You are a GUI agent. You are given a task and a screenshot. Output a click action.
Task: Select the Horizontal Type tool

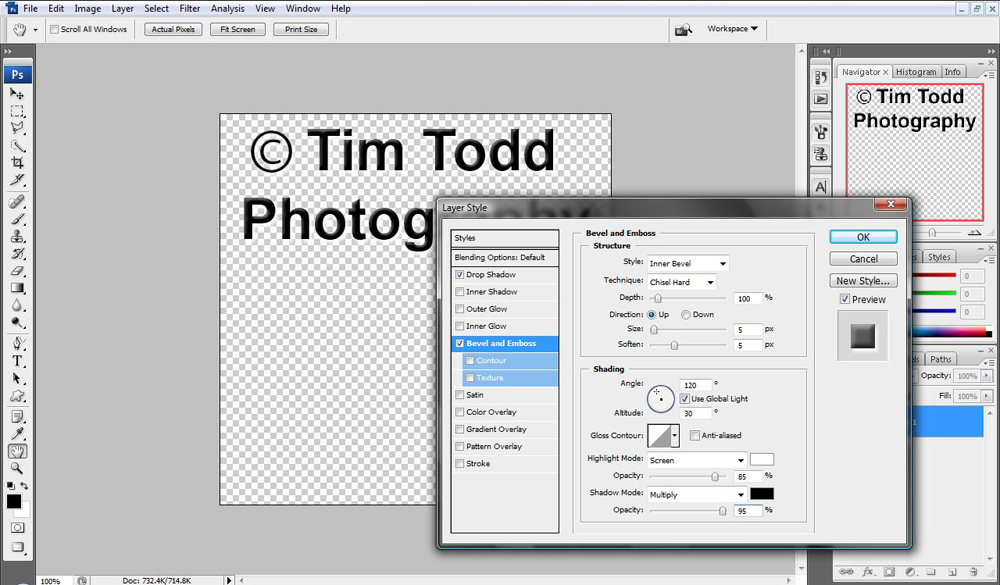pos(17,361)
